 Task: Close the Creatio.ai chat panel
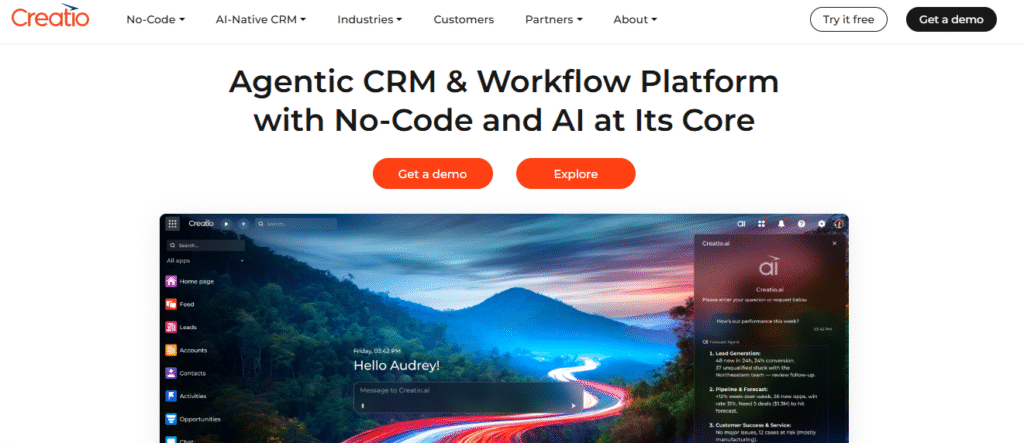point(834,243)
